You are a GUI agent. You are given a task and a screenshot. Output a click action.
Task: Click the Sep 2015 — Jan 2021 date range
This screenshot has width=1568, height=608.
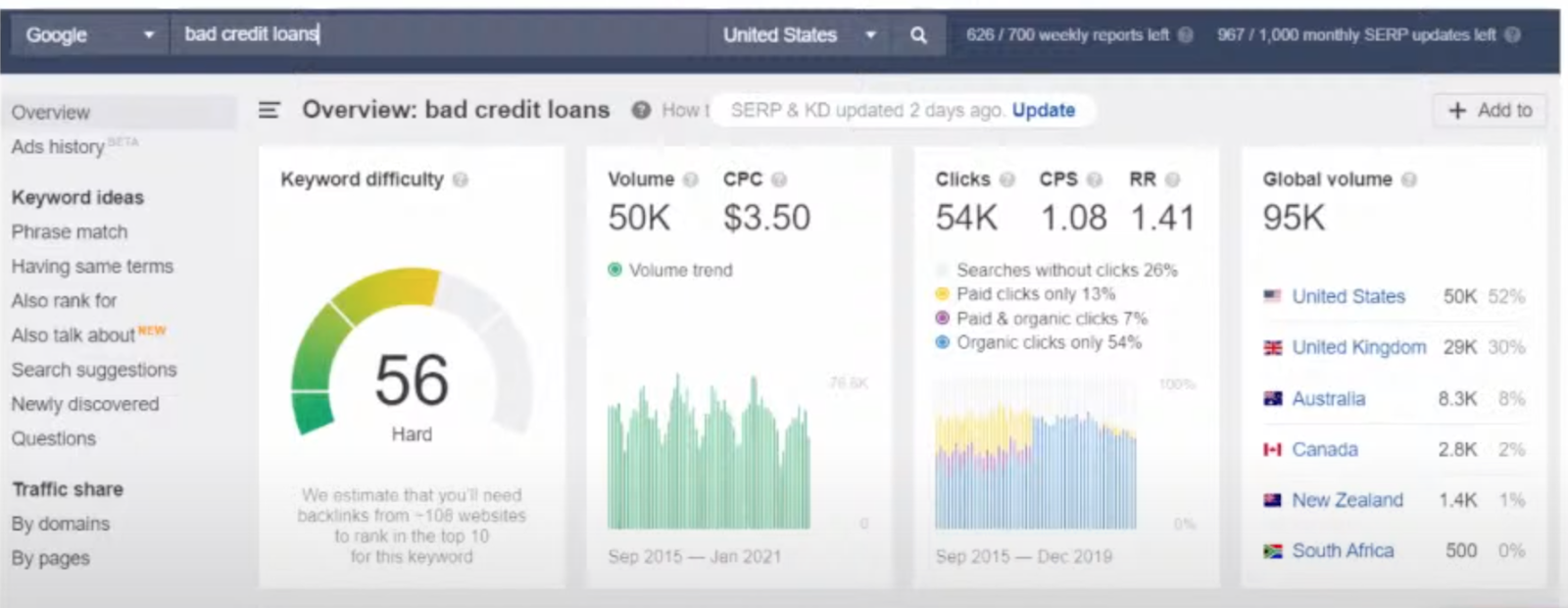[x=695, y=557]
